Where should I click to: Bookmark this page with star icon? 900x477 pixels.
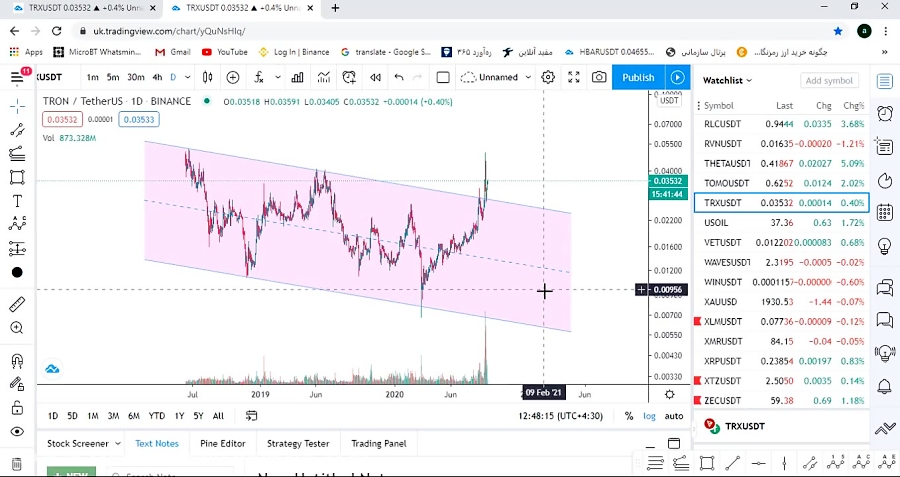click(x=839, y=31)
